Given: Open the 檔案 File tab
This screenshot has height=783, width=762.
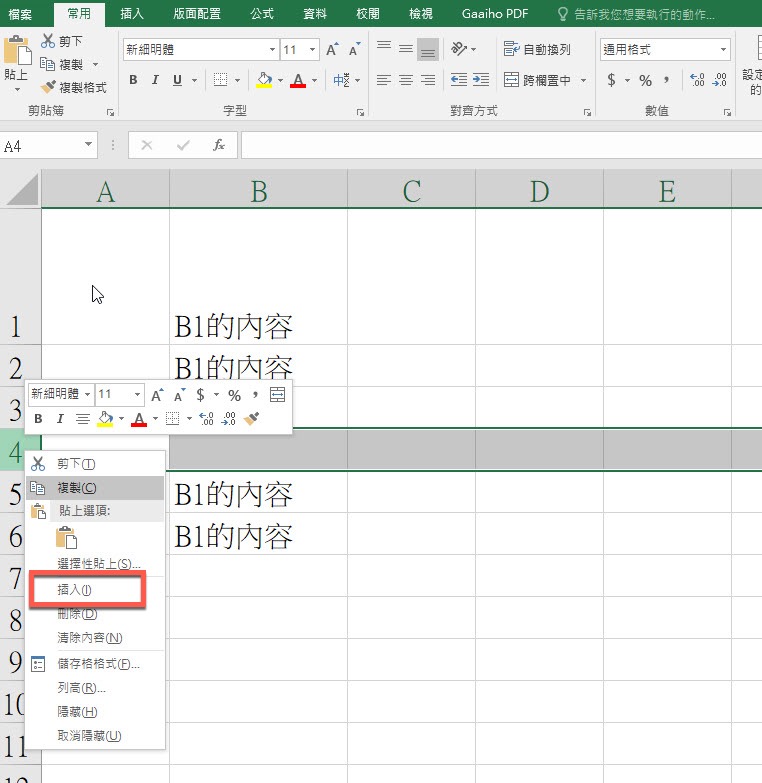Looking at the screenshot, I should [20, 14].
